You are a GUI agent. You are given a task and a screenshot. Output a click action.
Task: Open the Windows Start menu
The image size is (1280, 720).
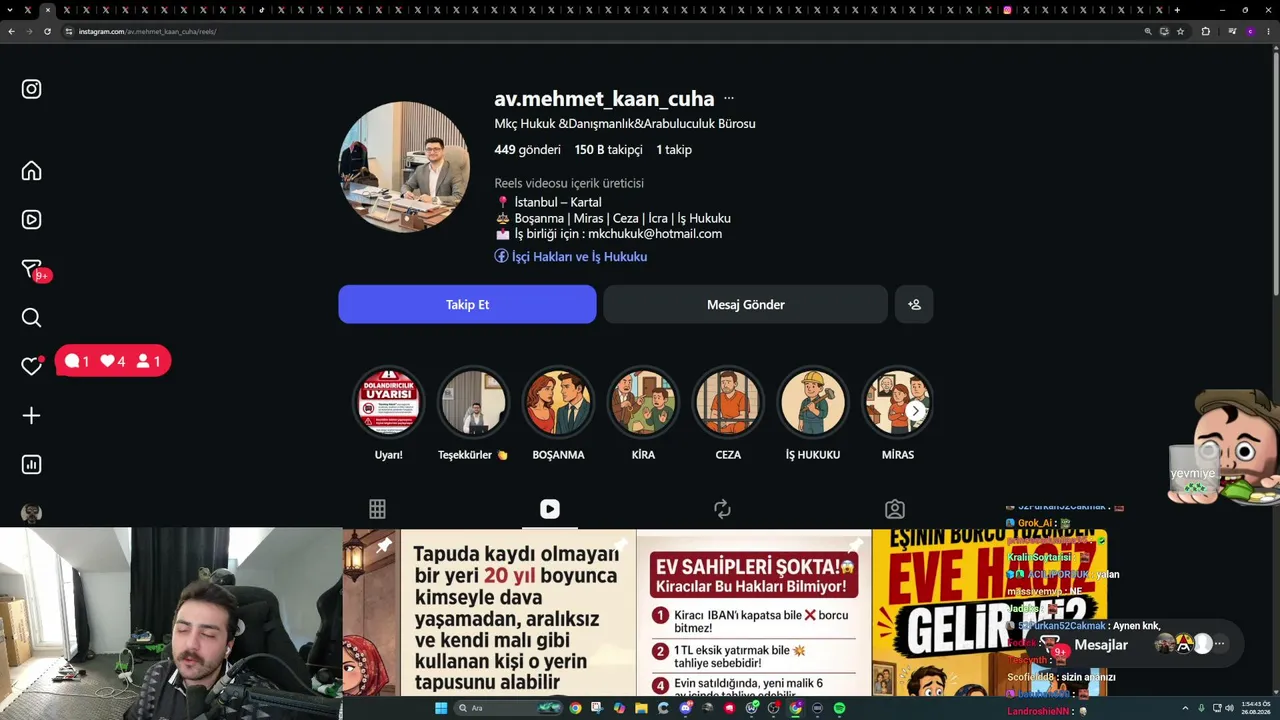(441, 708)
